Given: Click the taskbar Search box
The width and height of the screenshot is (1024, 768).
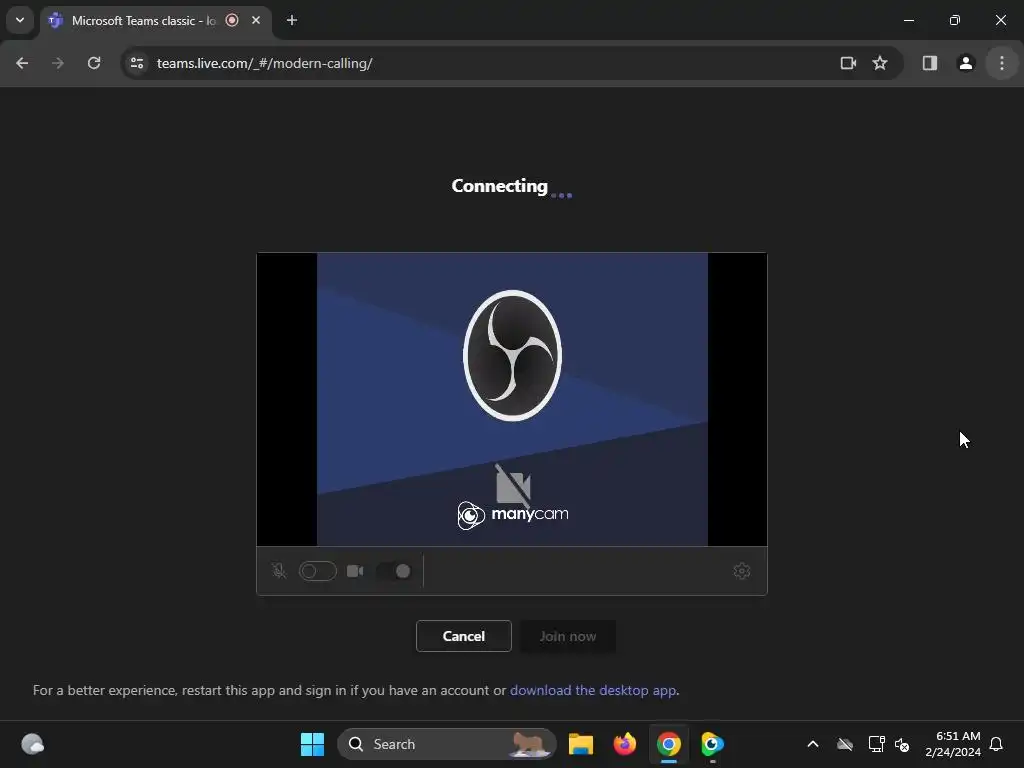Looking at the screenshot, I should click(447, 744).
